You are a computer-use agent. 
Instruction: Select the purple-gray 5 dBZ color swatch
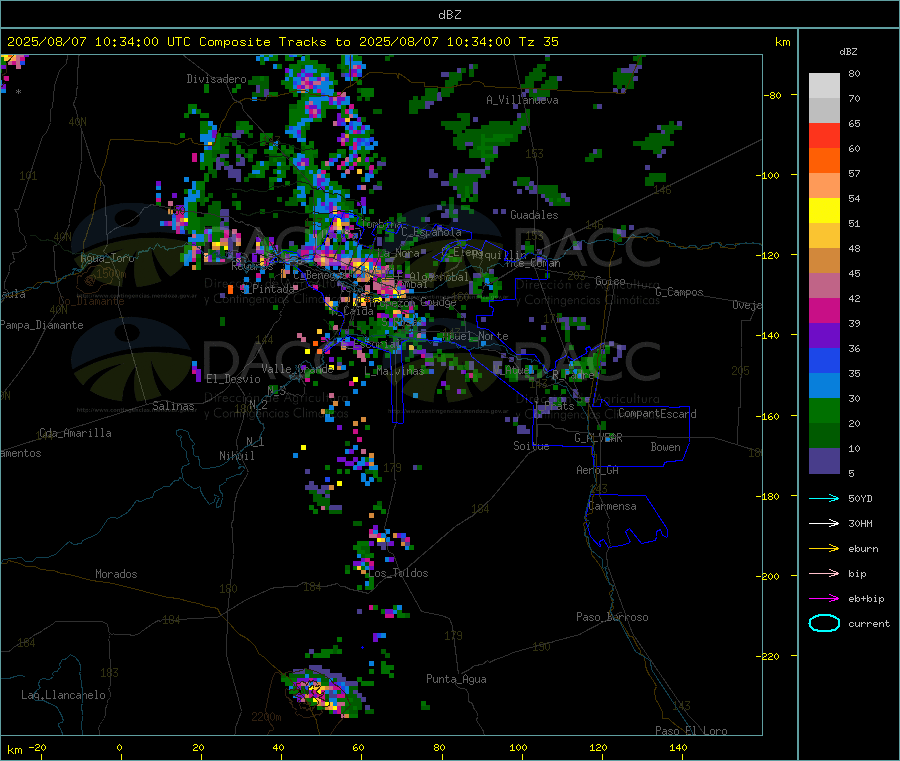pos(824,461)
